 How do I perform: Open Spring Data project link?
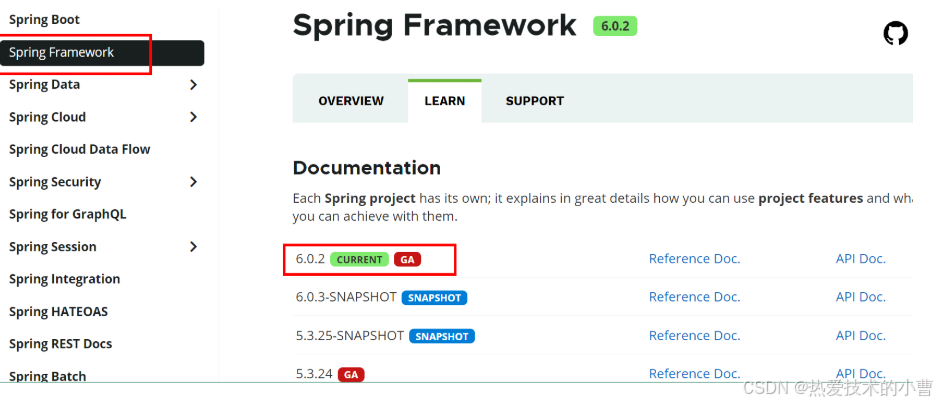tap(44, 85)
